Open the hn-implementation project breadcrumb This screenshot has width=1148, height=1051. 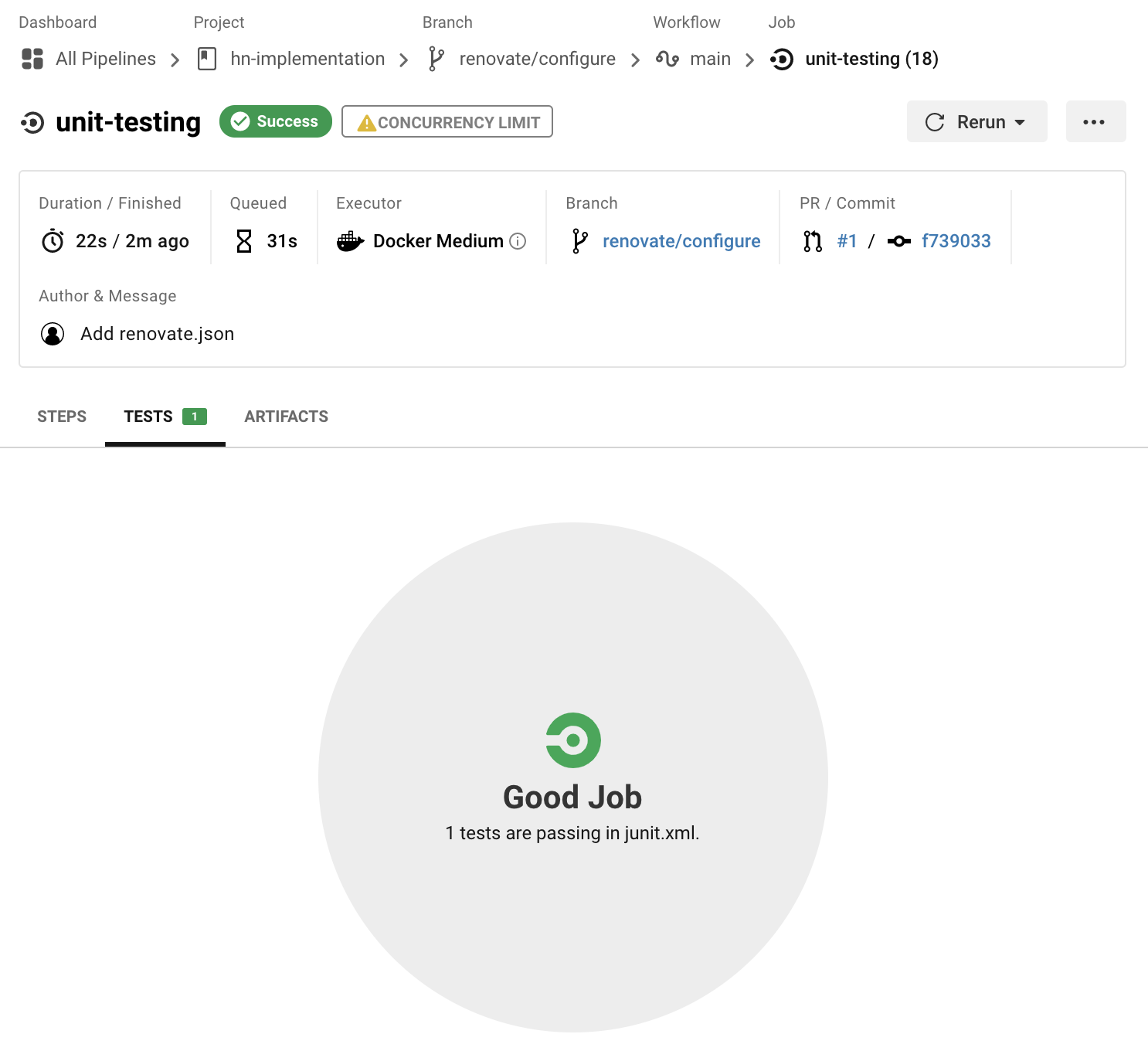(x=307, y=59)
